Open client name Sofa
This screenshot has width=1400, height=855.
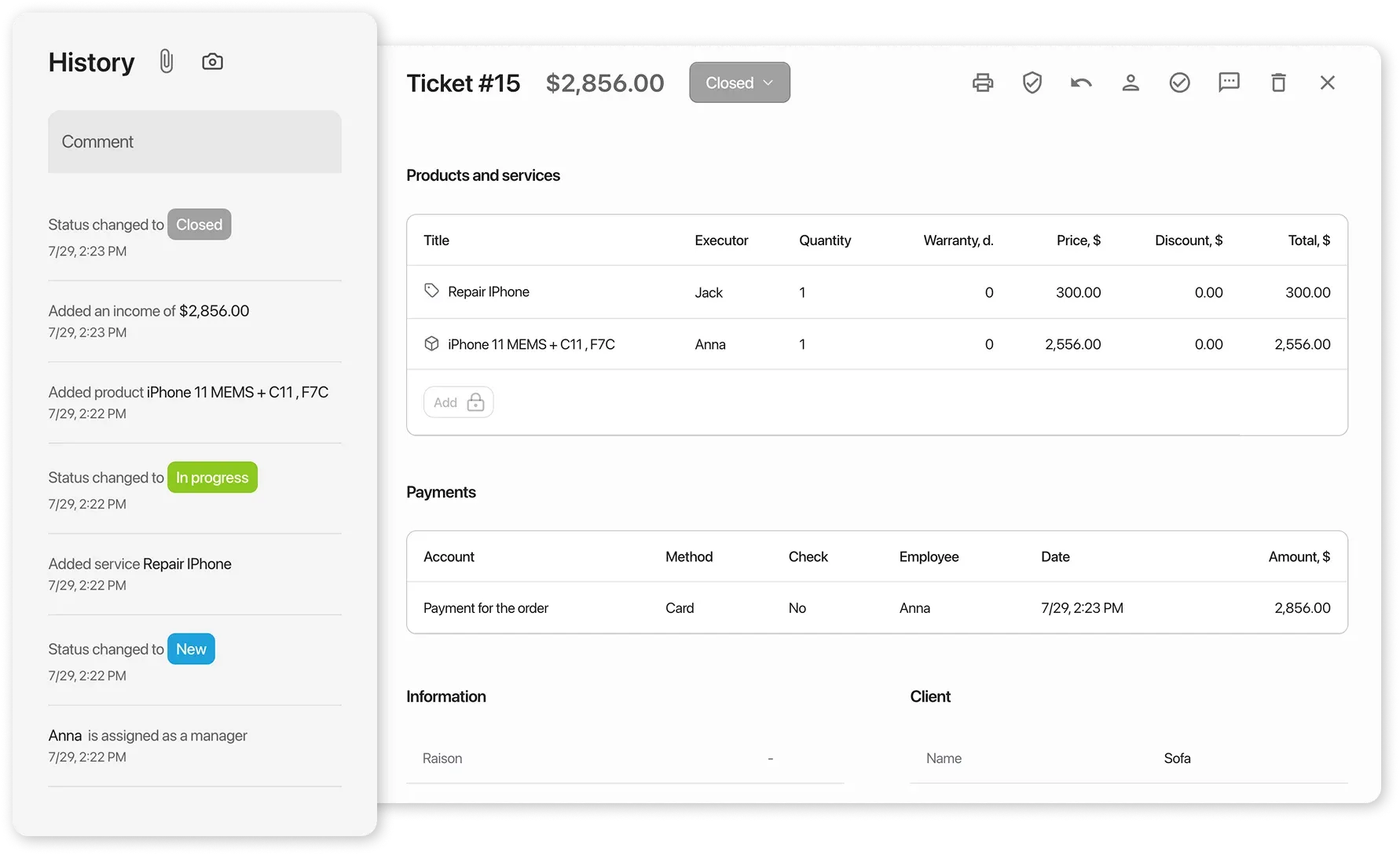1177,758
